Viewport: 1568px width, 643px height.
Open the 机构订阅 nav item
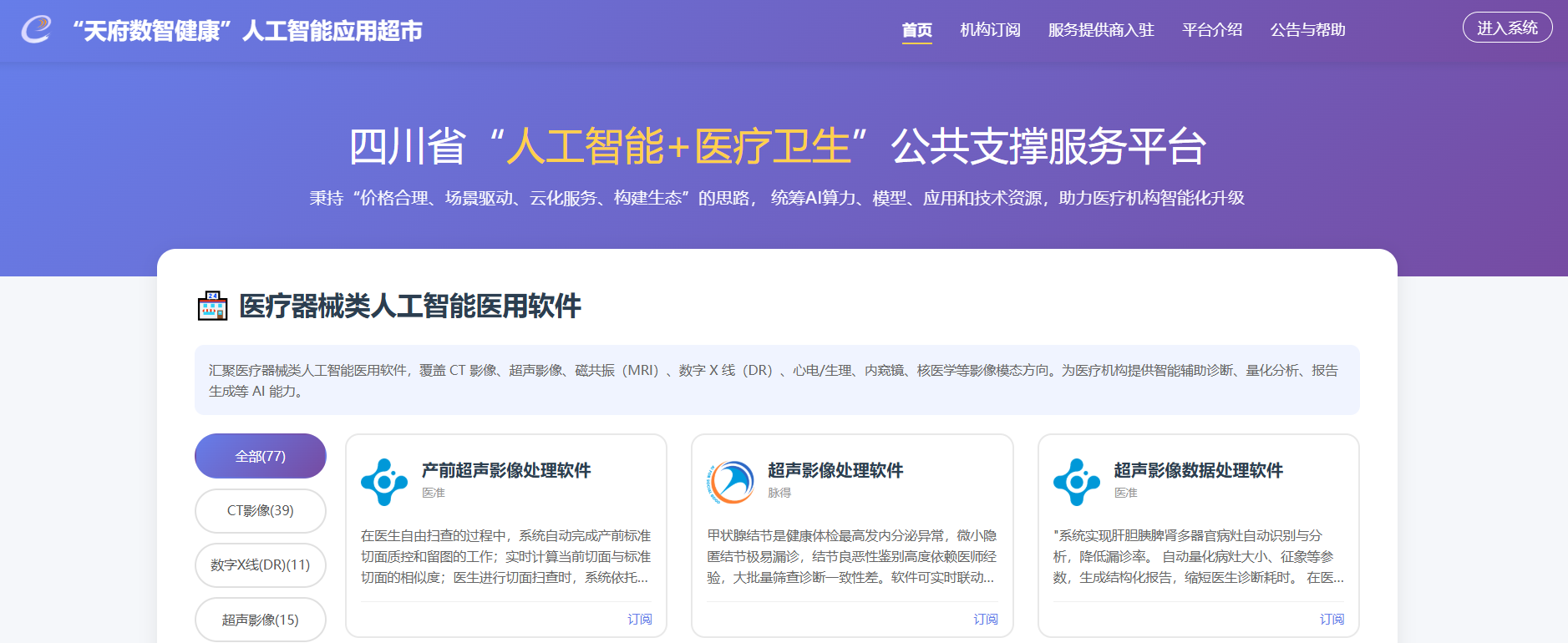990,30
